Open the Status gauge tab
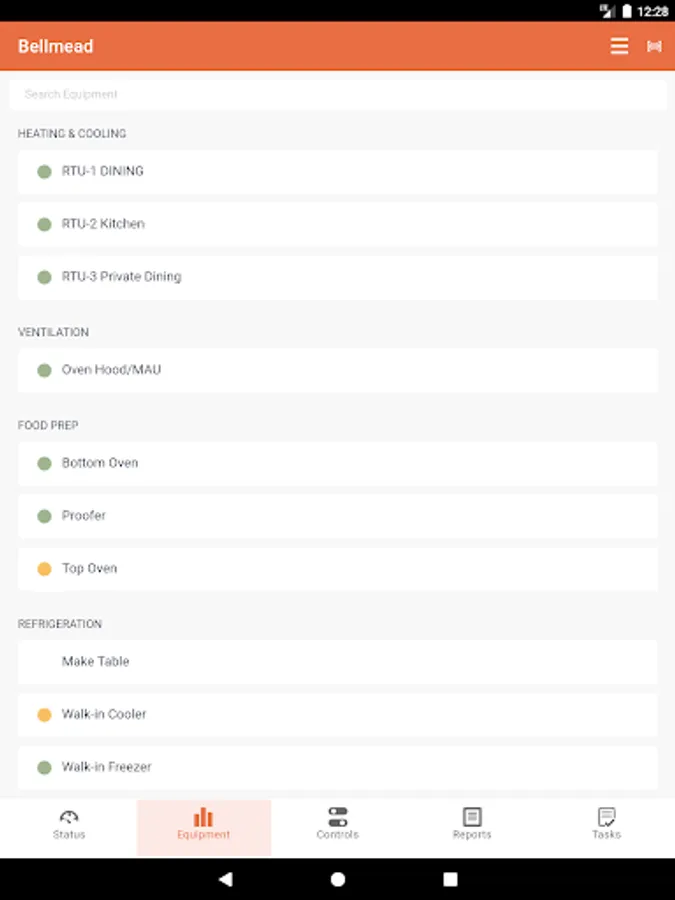 pyautogui.click(x=69, y=824)
